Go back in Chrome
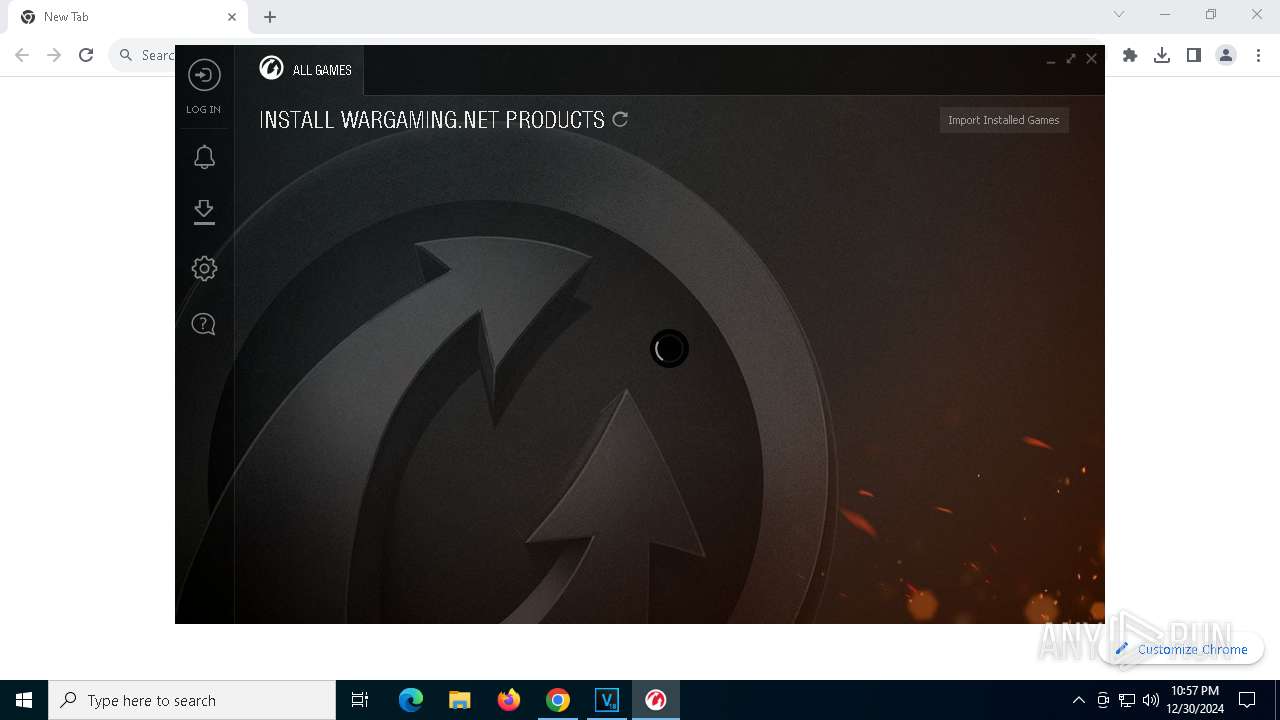1280x720 pixels. (22, 55)
